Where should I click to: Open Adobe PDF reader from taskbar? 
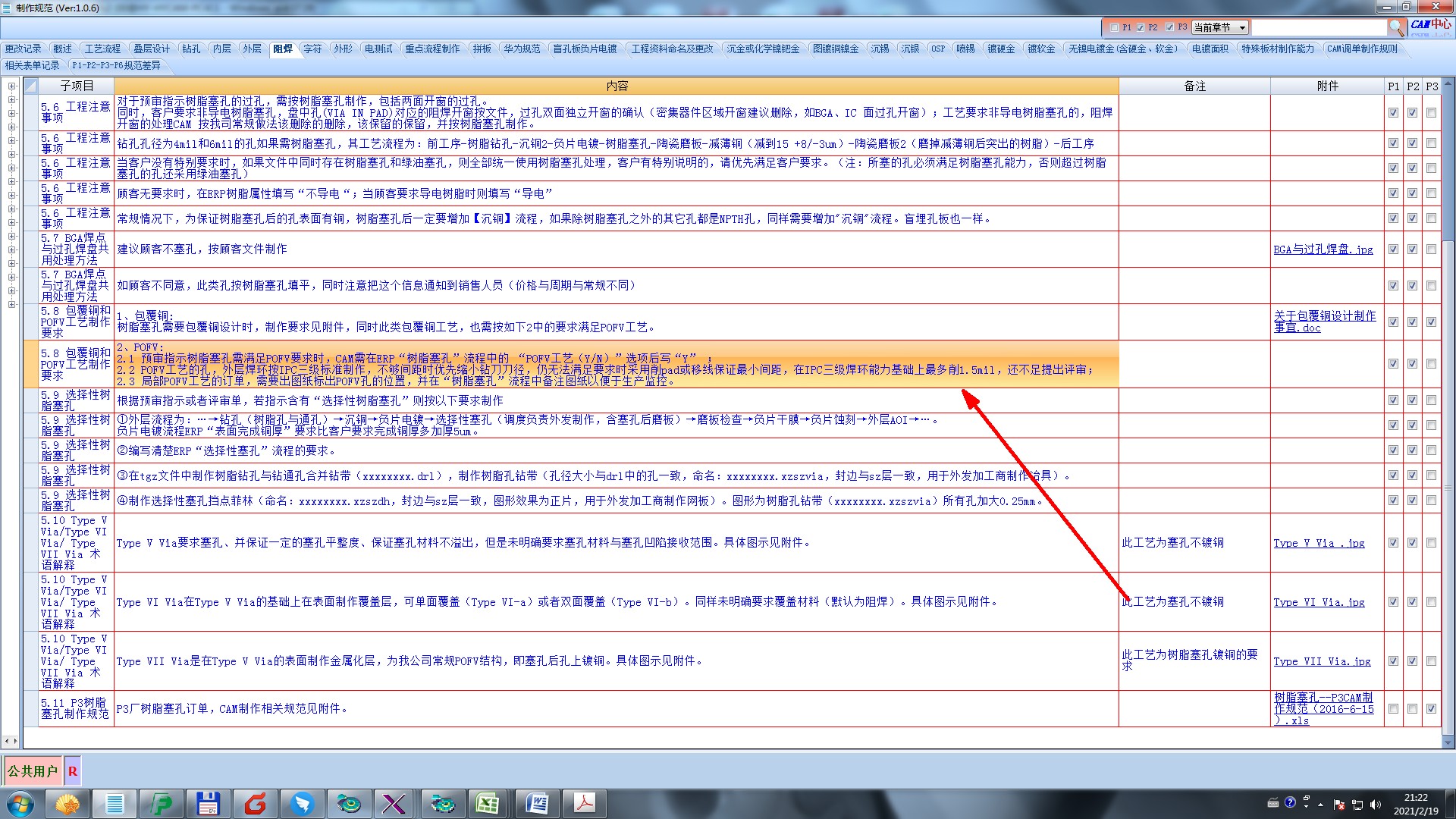(x=585, y=804)
